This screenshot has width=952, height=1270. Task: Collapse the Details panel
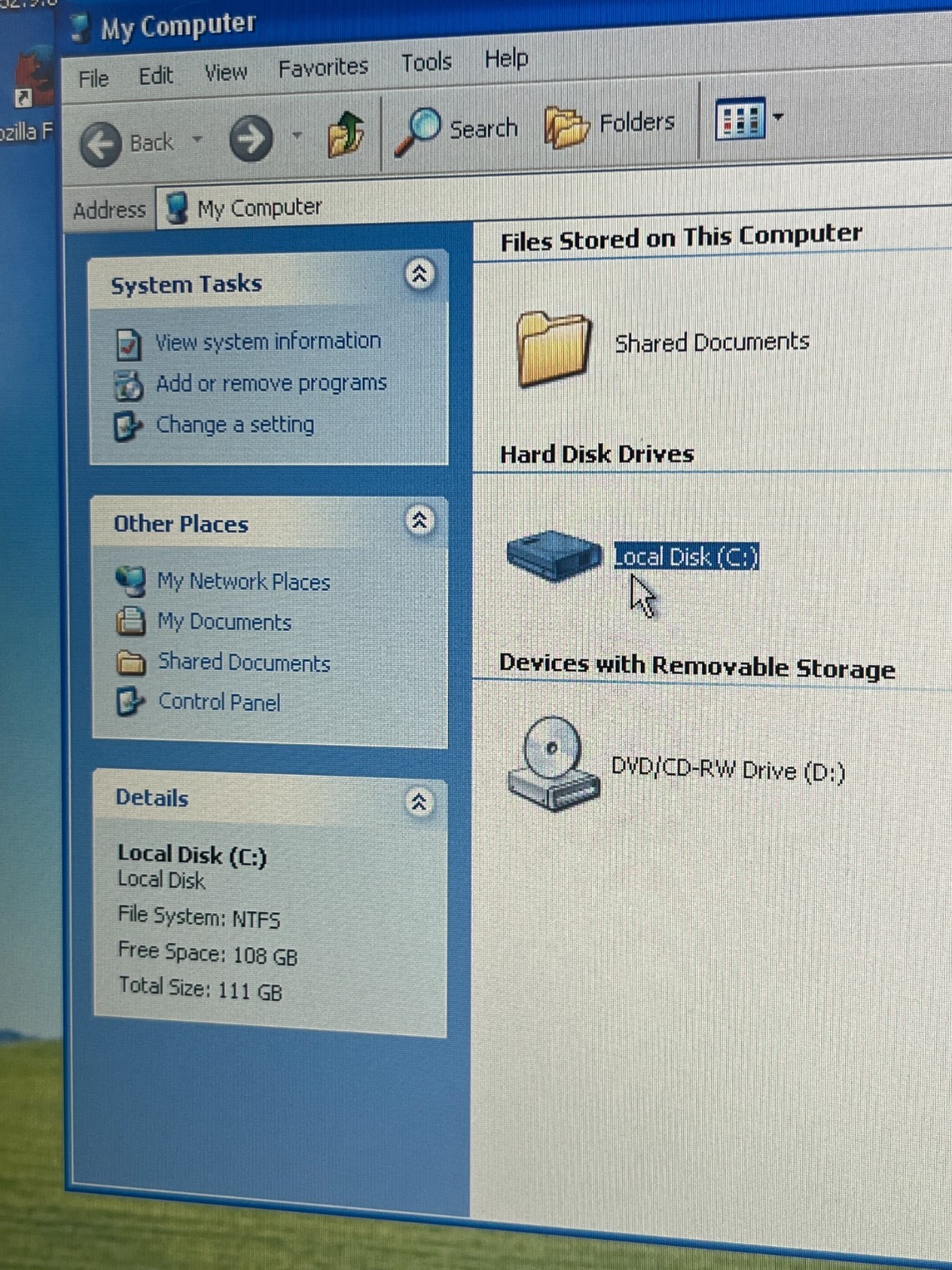[418, 802]
